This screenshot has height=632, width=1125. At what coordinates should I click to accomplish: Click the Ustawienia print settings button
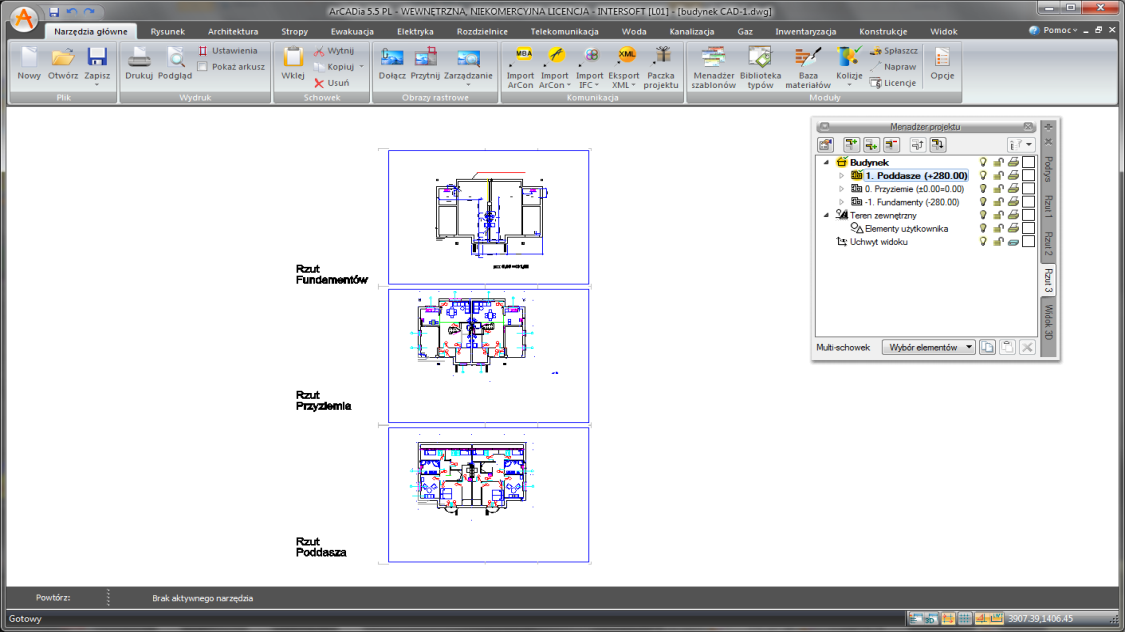[x=227, y=51]
